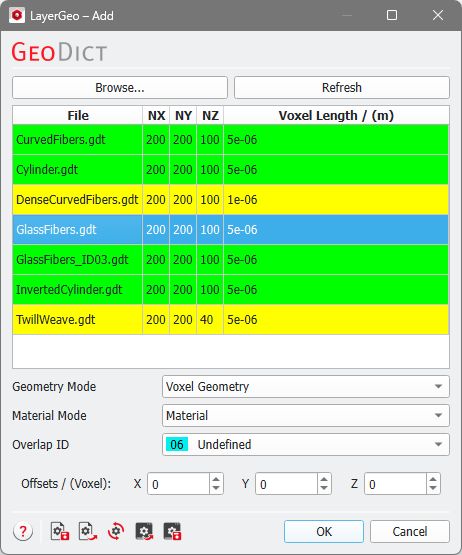Open the Geometry Mode dropdown

click(x=306, y=387)
